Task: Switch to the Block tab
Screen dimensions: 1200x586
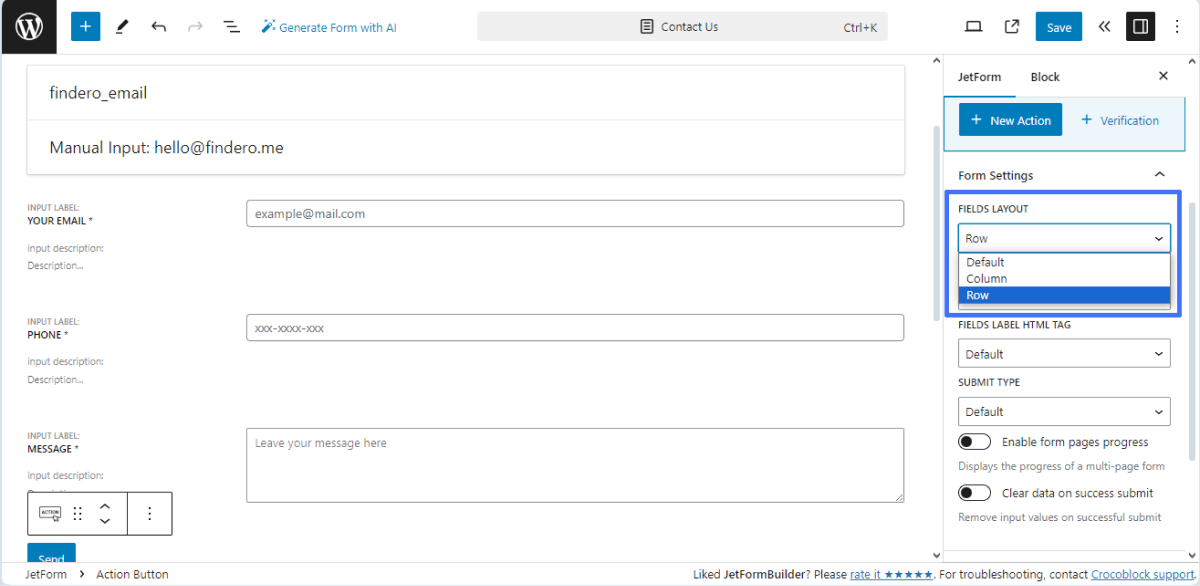Action: (1045, 76)
